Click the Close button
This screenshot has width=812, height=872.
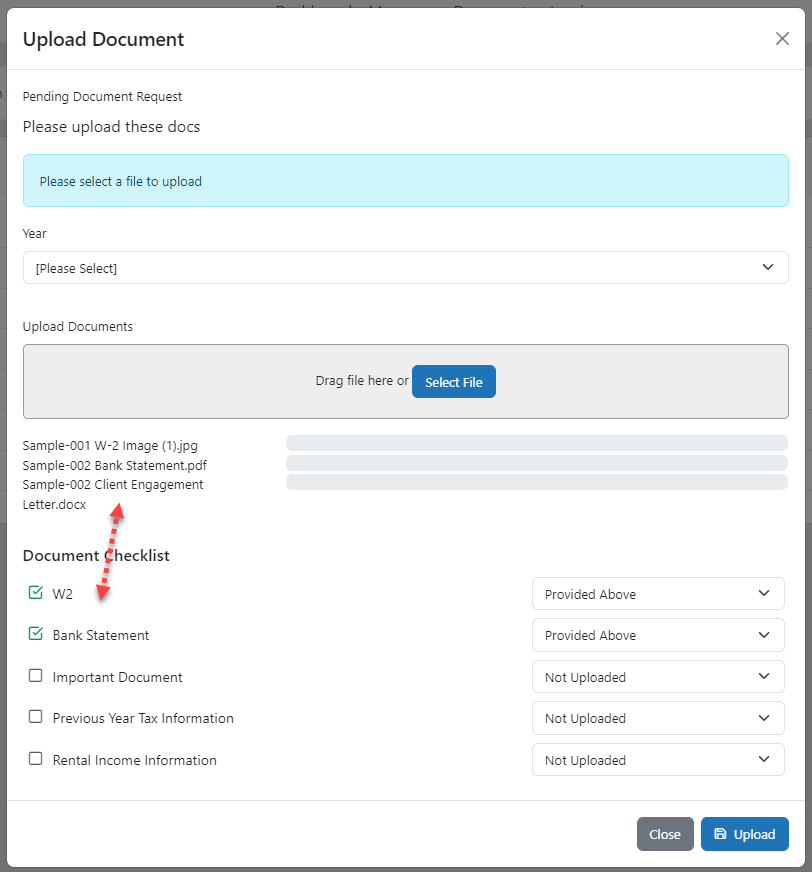click(x=664, y=833)
